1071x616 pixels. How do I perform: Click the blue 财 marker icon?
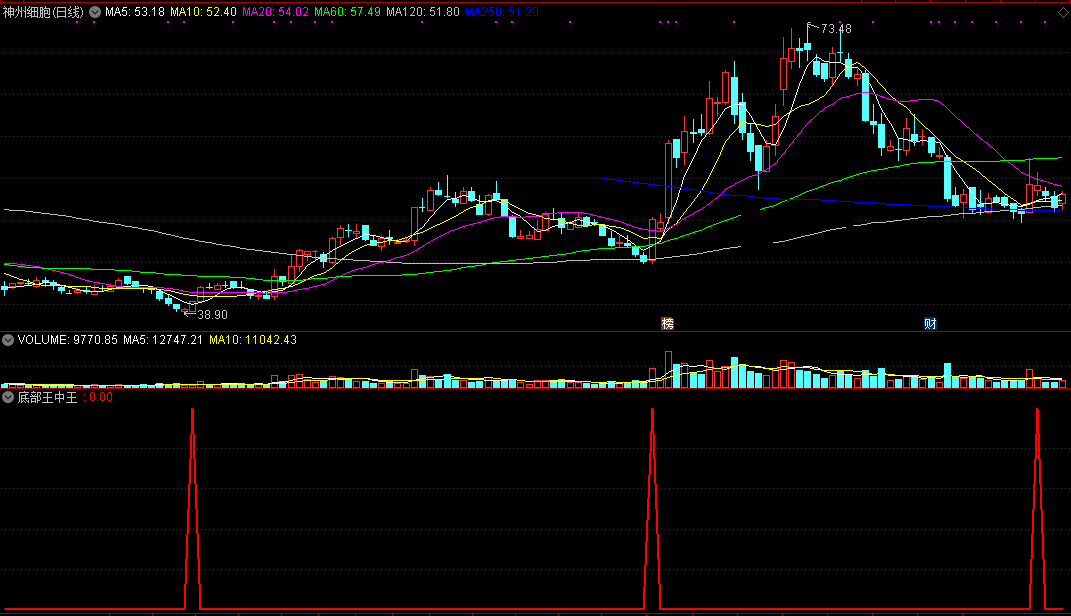pyautogui.click(x=930, y=323)
